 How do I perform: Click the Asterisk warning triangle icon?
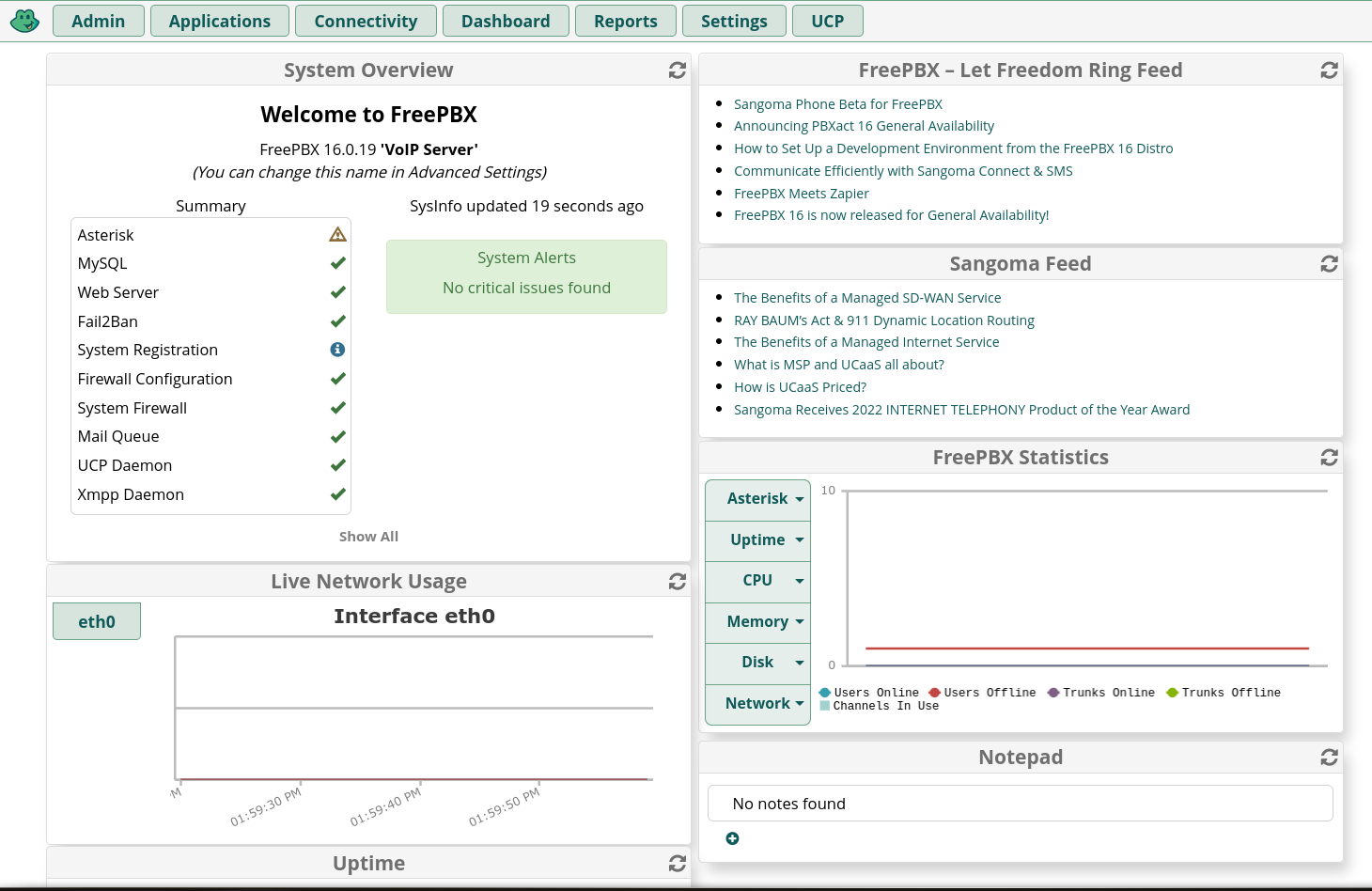click(x=337, y=234)
